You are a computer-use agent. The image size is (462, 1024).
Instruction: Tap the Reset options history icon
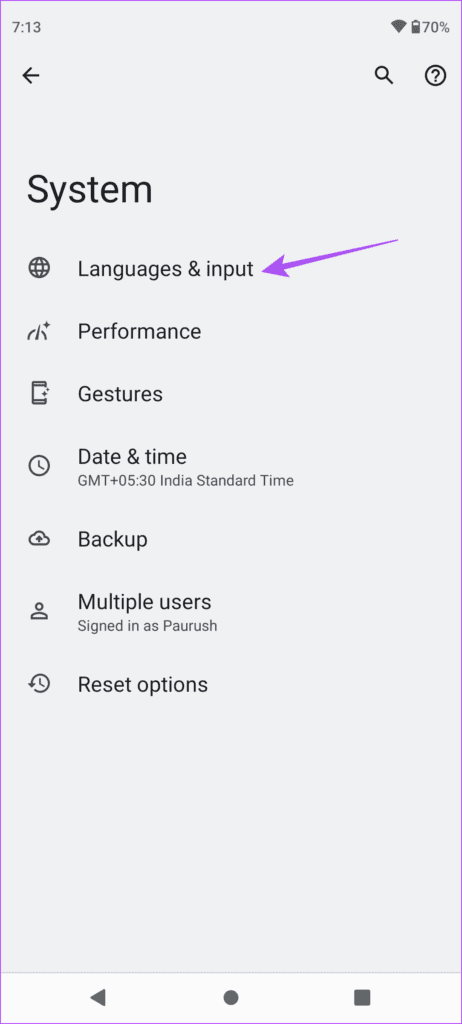point(39,684)
